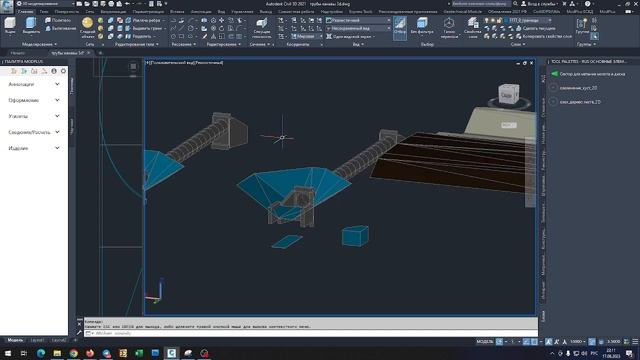Image resolution: width=640 pixels, height=360 pixels.
Task: Expand the Моделирование panel
Action: (39, 44)
